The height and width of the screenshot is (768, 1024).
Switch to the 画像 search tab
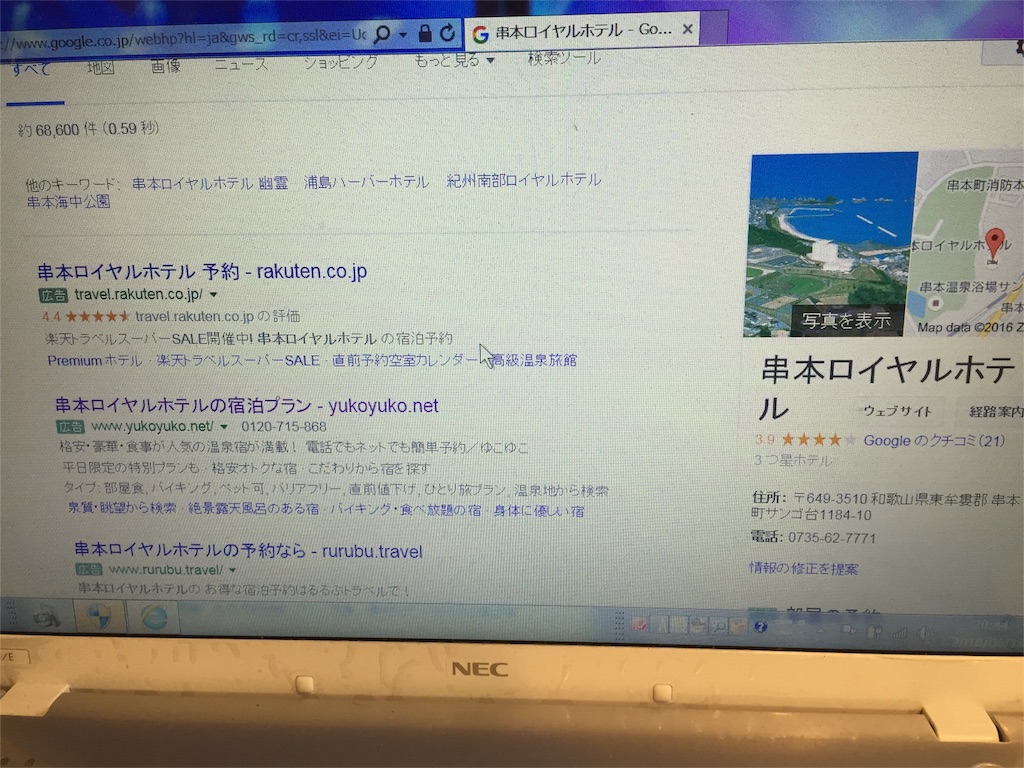tap(165, 65)
